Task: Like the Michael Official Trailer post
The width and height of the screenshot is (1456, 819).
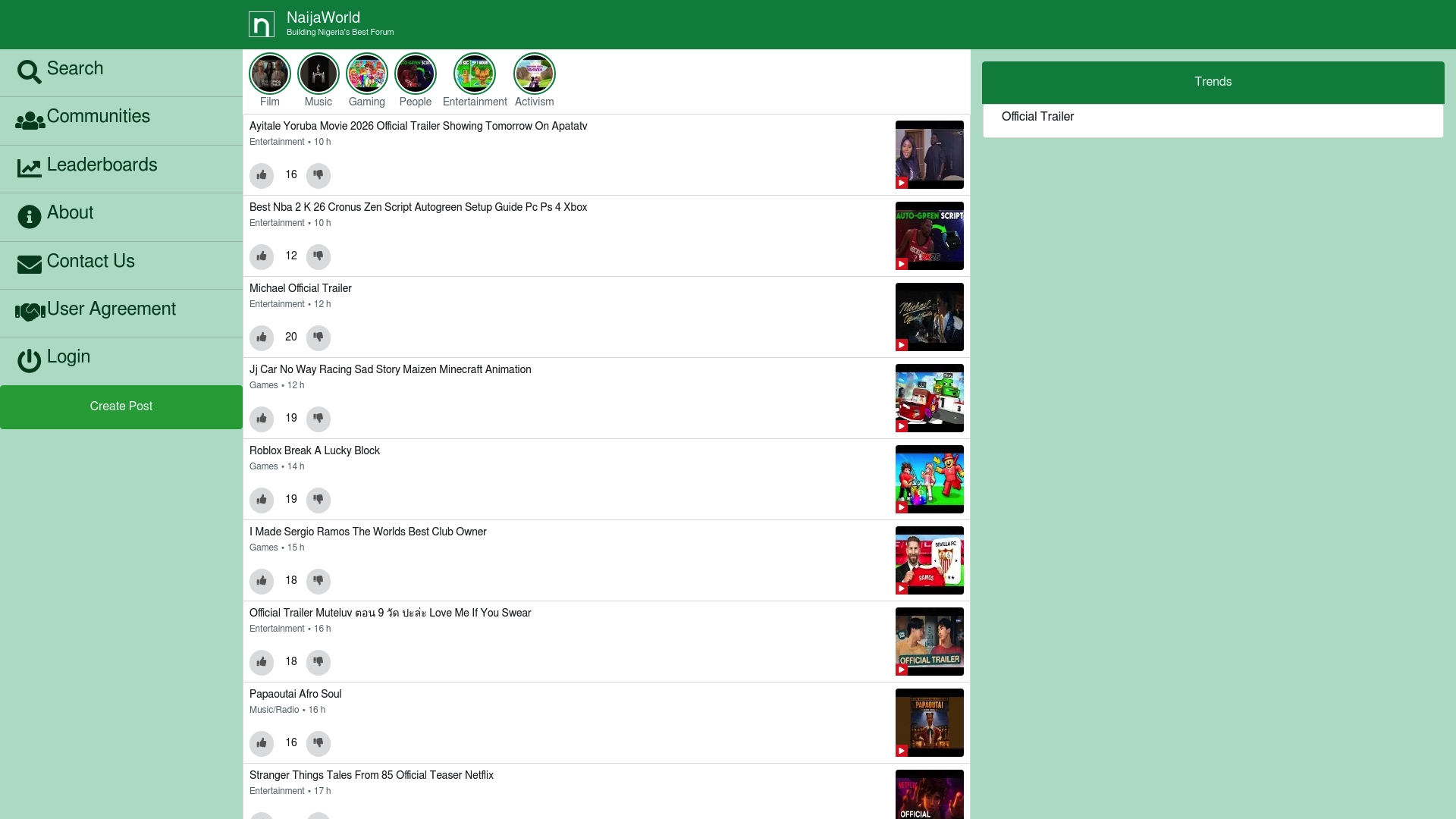Action: tap(262, 337)
